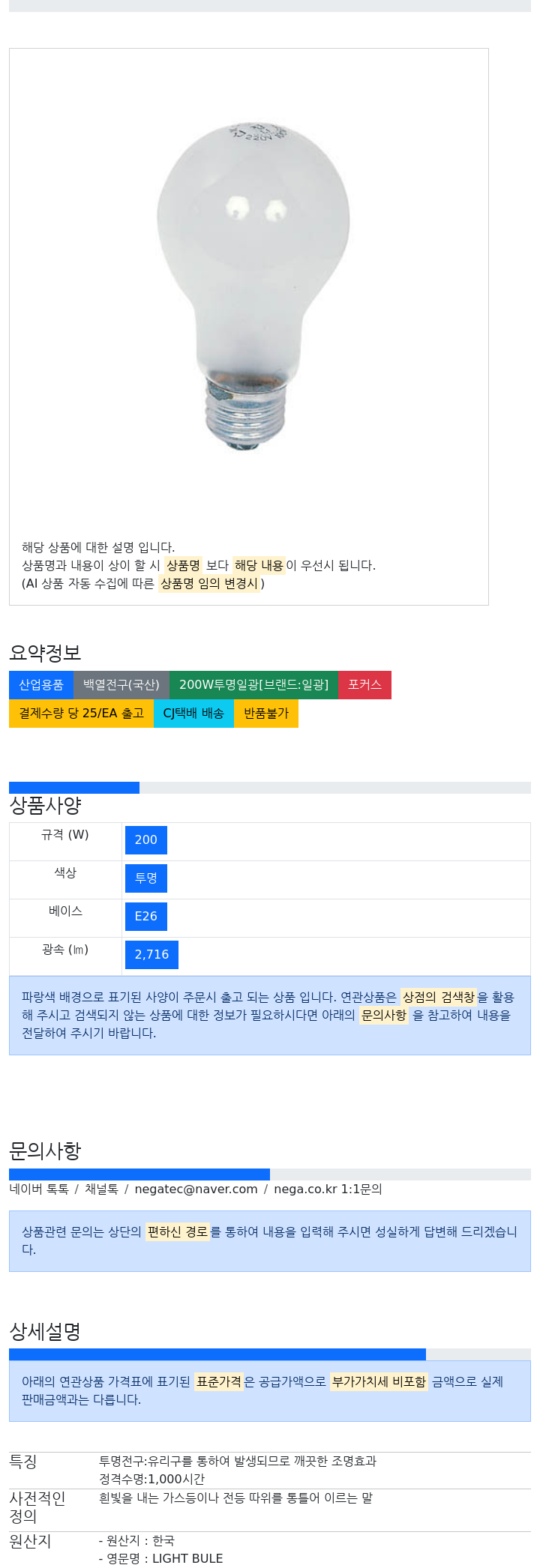Open the 채널톡 inquiry link
The image size is (540, 1568).
[x=101, y=1189]
